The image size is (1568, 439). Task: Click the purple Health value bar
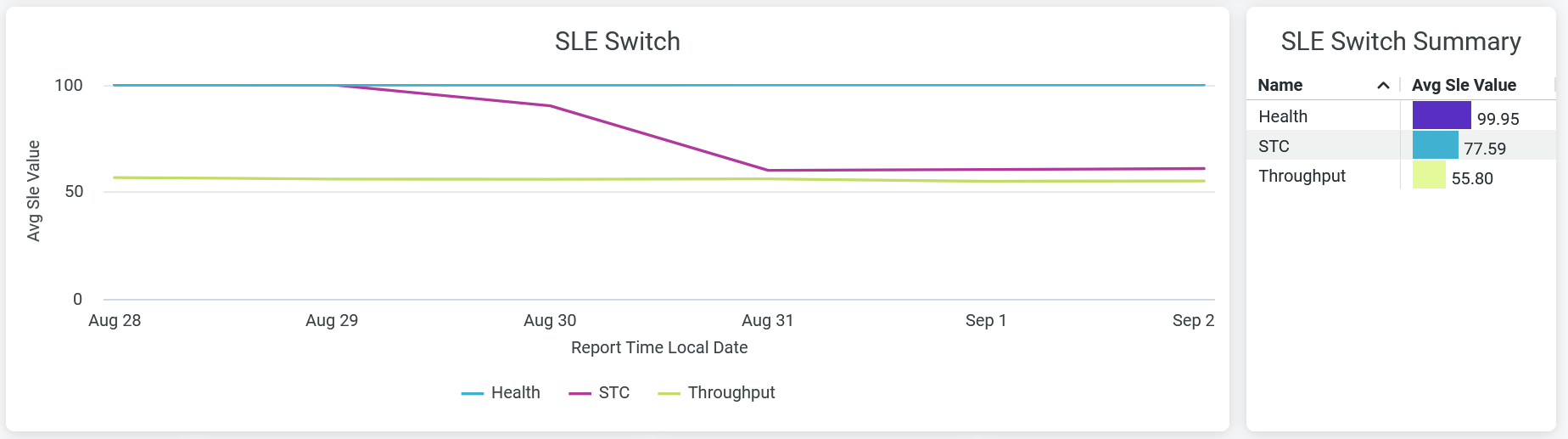coord(1441,115)
